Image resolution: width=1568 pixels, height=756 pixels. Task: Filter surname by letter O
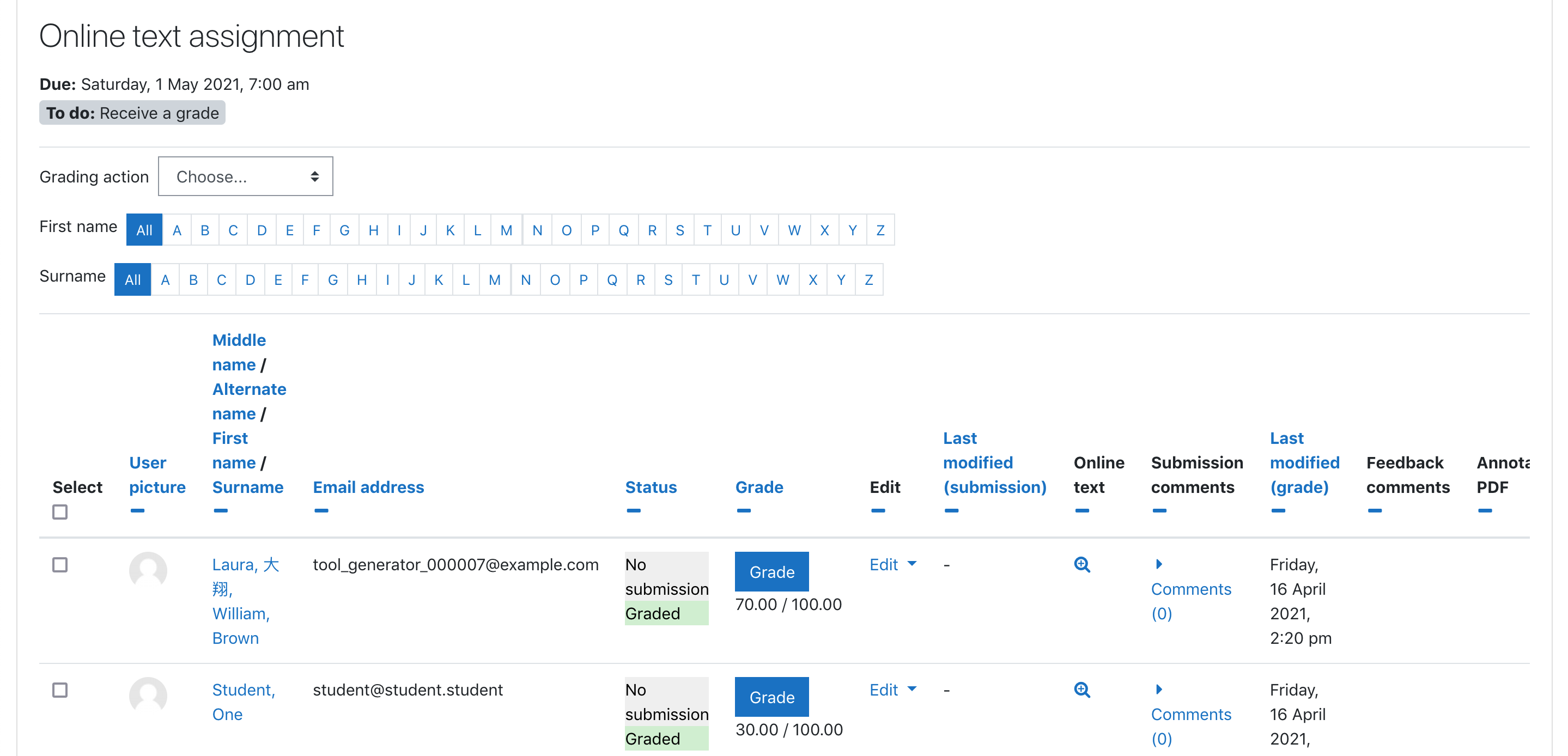(x=555, y=280)
